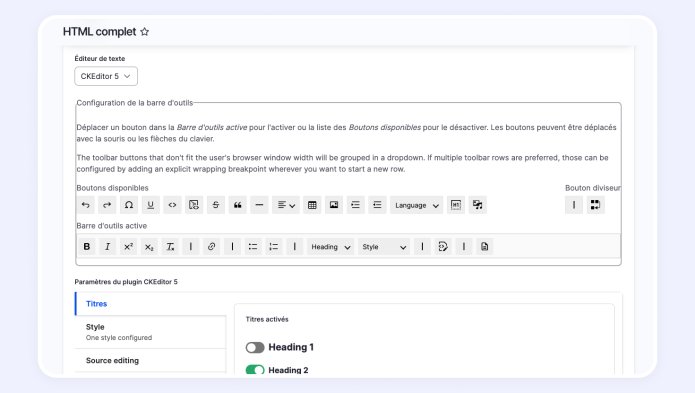This screenshot has width=695, height=393.
Task: Click the document icon at active toolbar end
Action: point(484,246)
